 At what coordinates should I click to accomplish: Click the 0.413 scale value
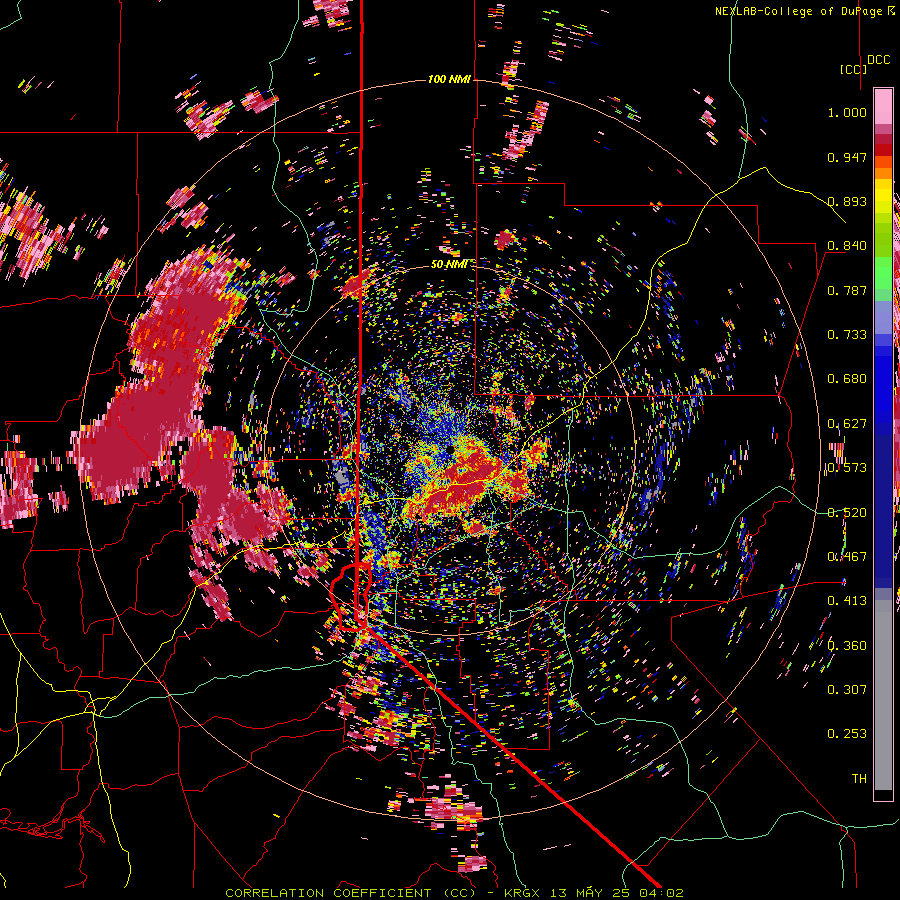847,601
